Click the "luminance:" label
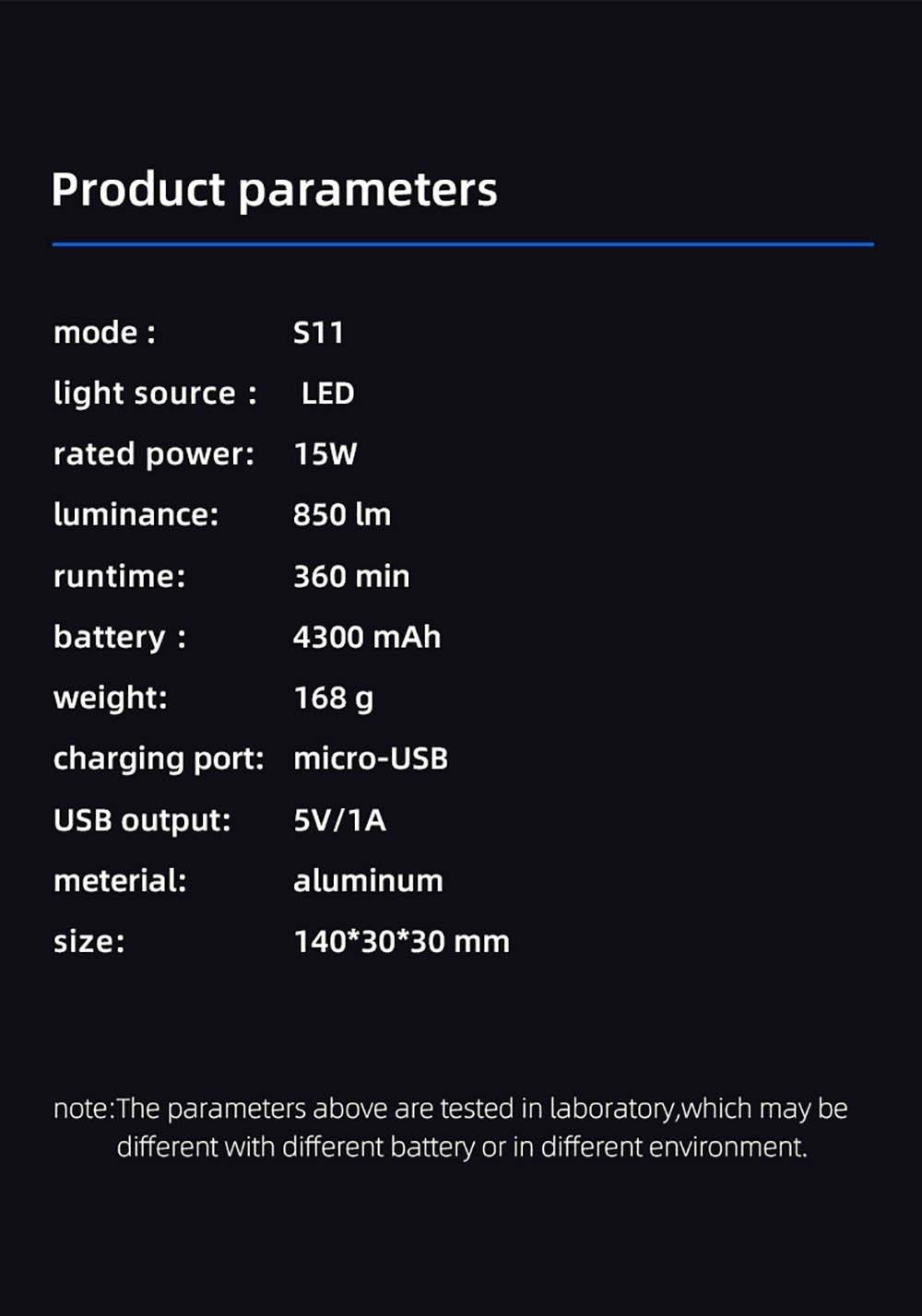The image size is (922, 1316). pos(136,514)
